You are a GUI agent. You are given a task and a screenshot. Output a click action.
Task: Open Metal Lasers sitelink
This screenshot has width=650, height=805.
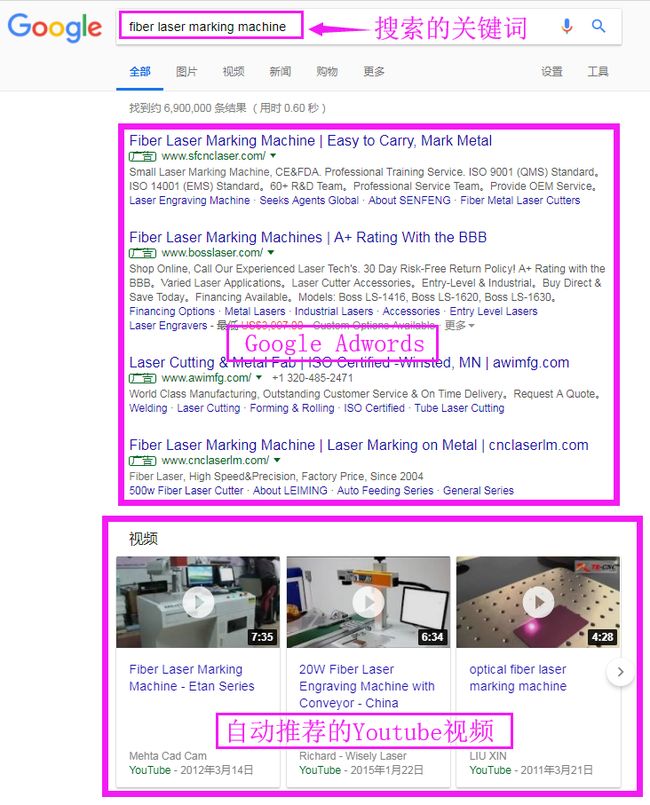[x=255, y=311]
